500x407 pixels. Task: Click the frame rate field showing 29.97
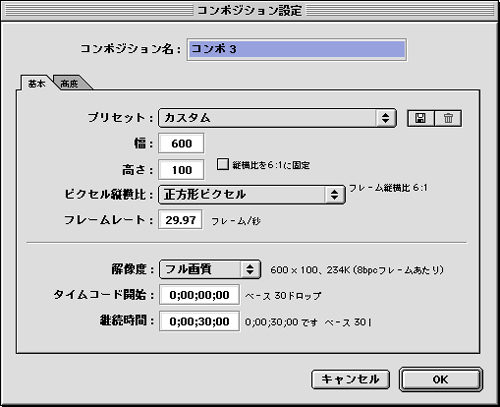click(180, 220)
